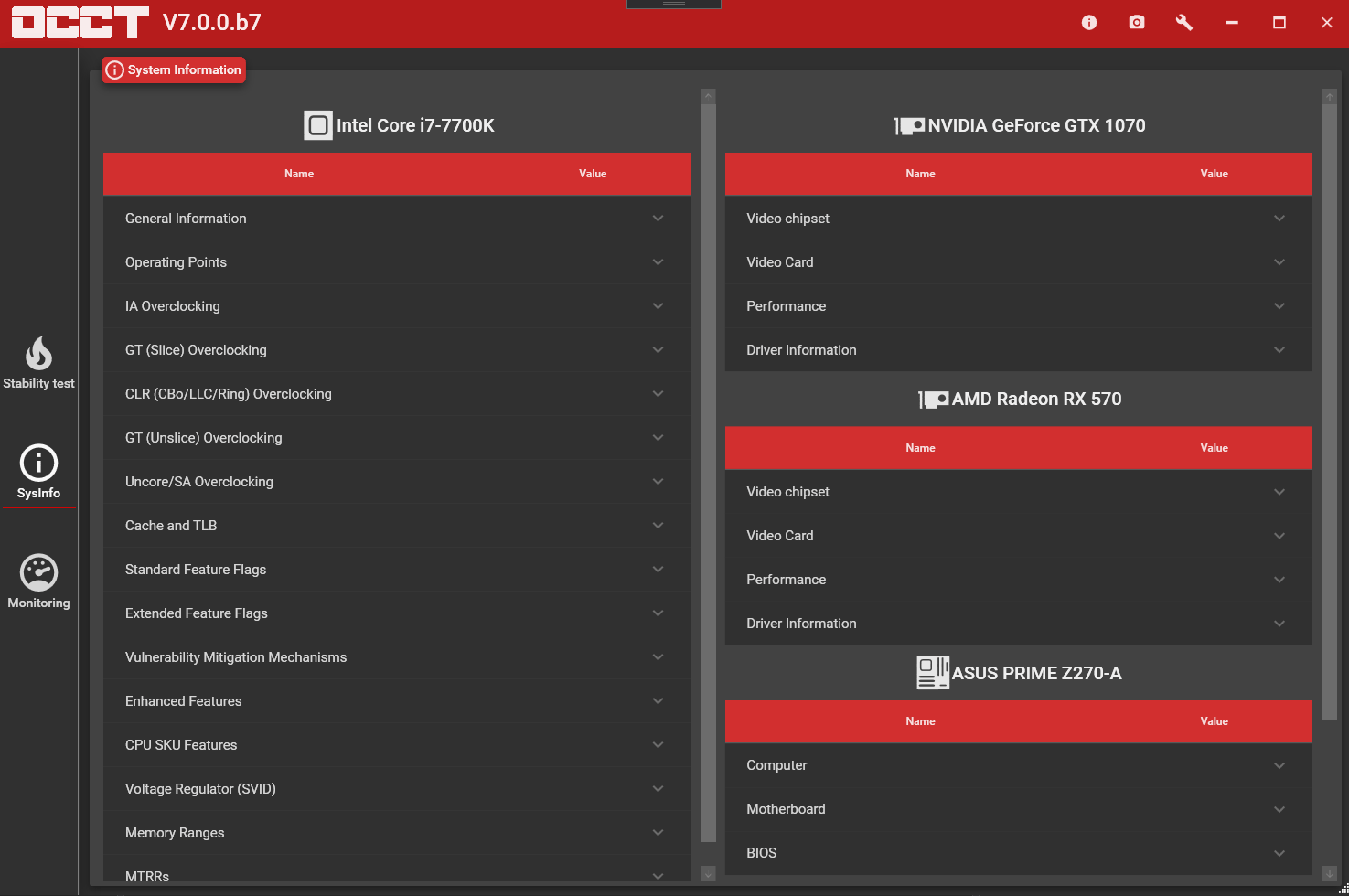Open settings via wrench icon

point(1183,23)
